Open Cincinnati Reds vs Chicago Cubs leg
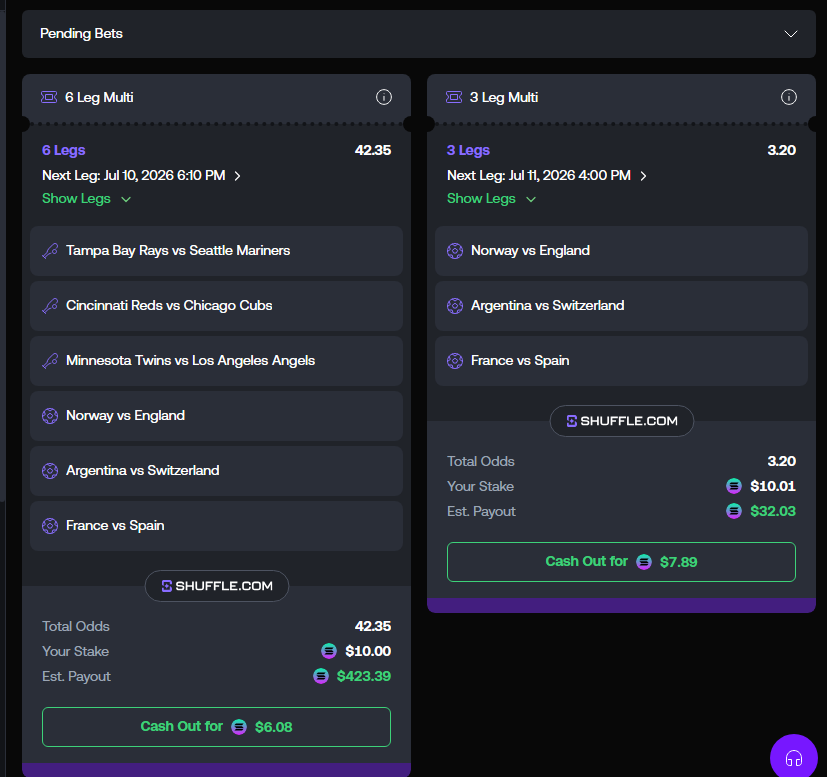 [x=216, y=306]
